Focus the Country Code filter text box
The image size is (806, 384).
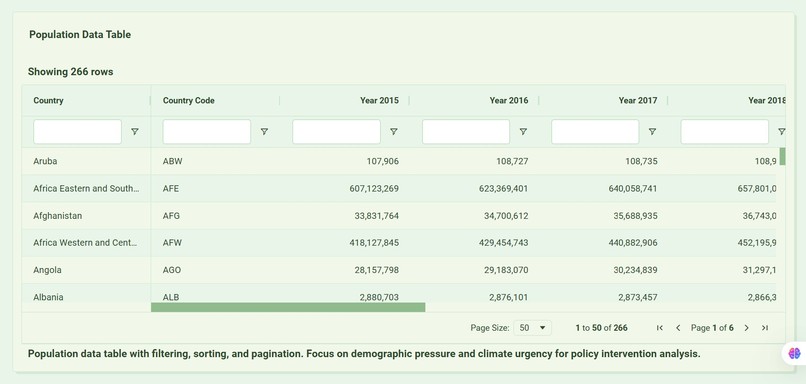click(207, 132)
